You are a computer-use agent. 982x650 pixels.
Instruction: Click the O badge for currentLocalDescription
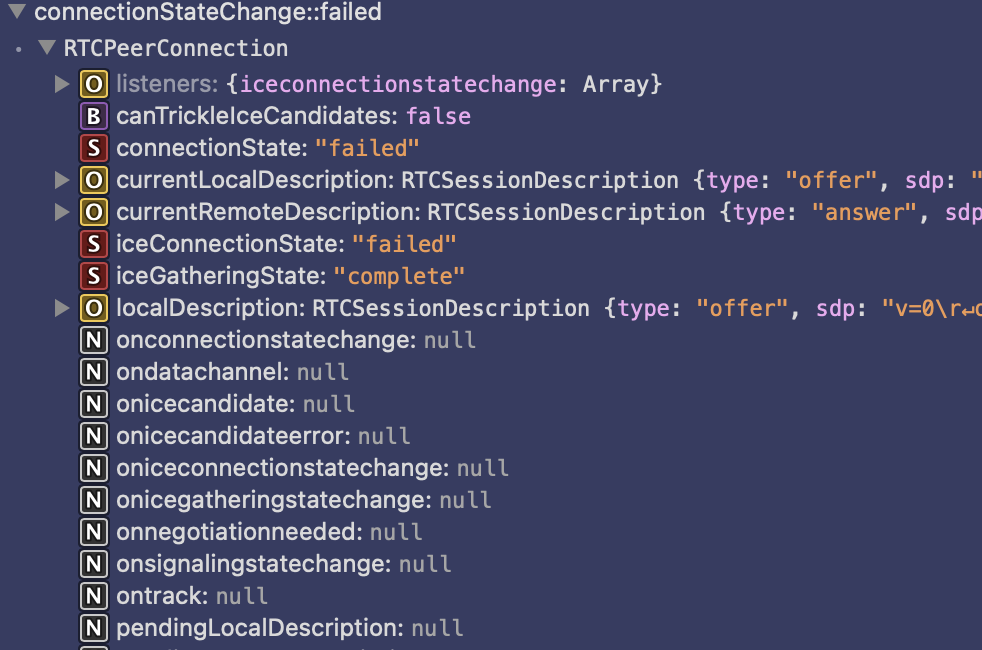93,180
